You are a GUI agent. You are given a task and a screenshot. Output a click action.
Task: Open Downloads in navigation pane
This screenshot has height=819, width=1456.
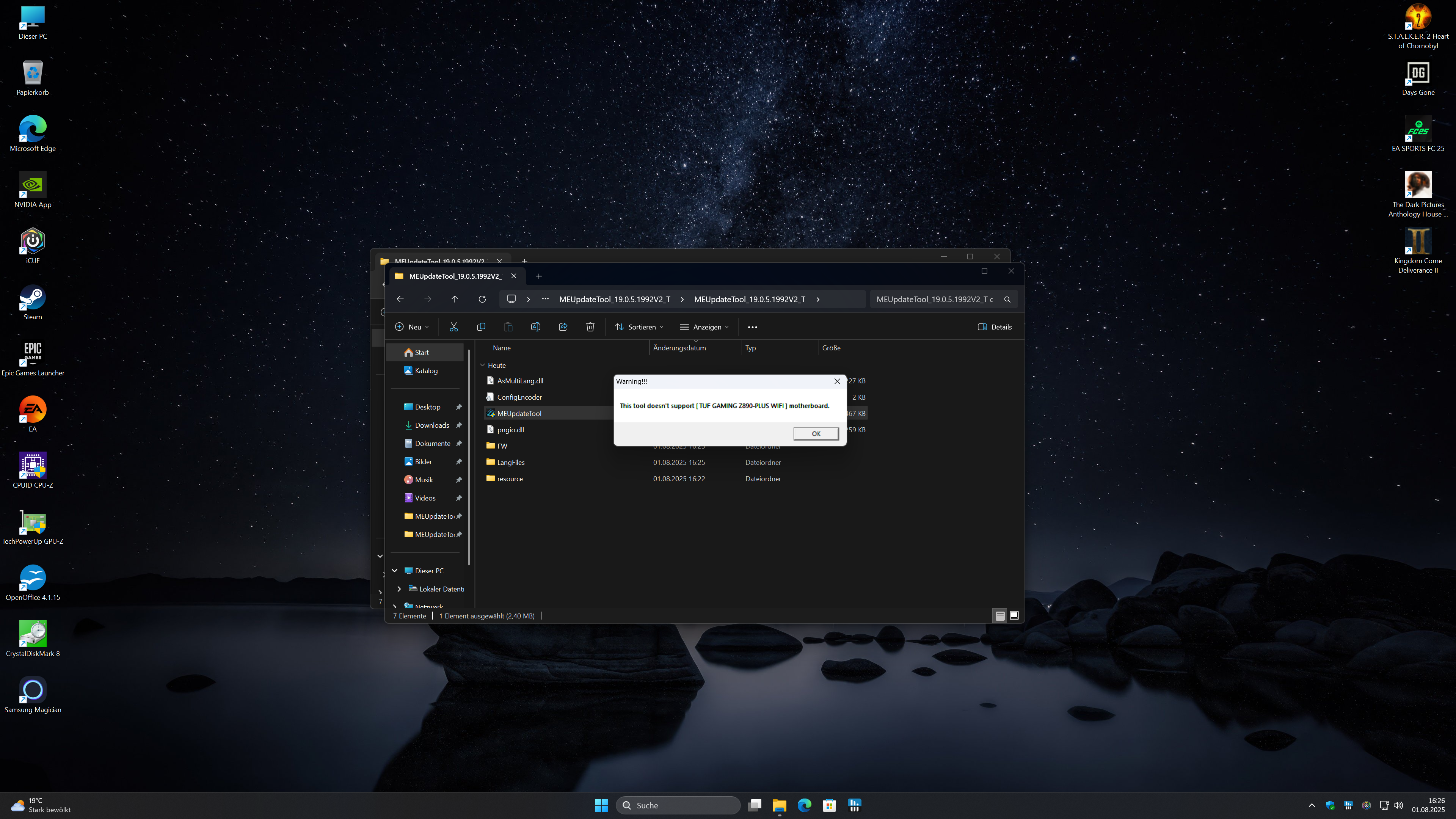coord(432,425)
